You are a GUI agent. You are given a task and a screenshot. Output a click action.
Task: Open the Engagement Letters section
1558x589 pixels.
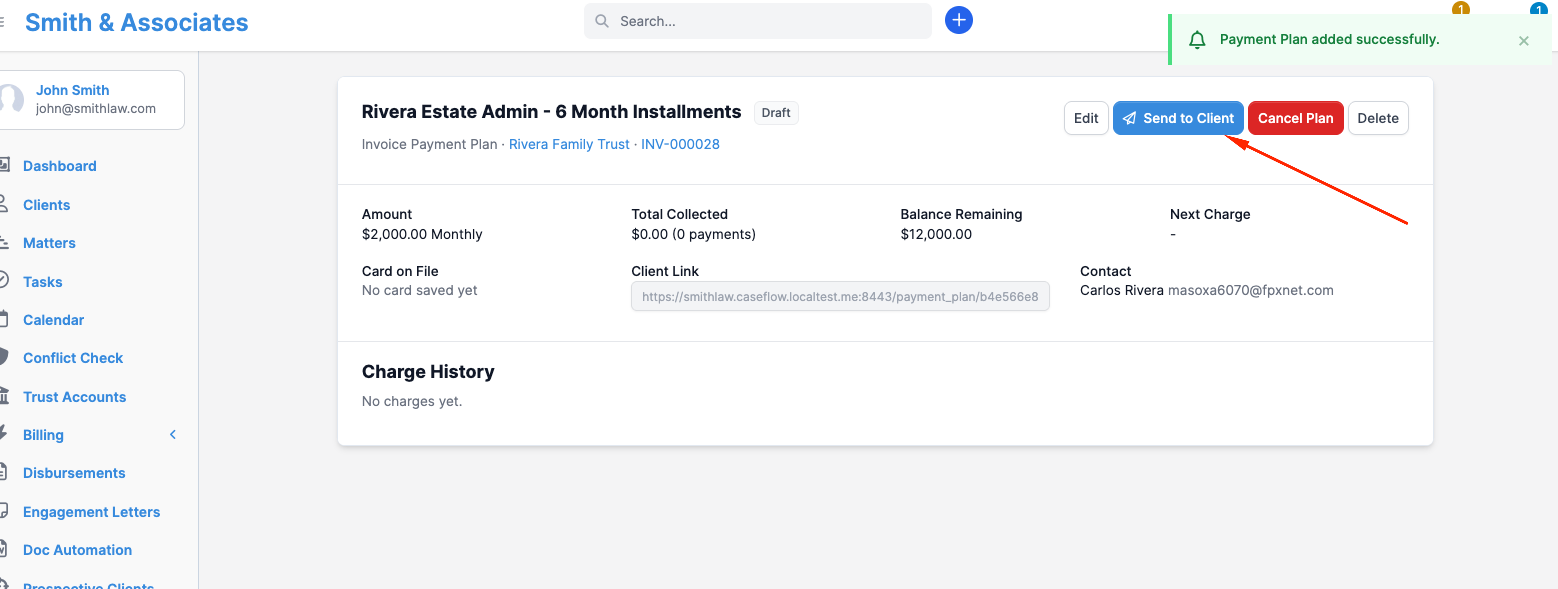(91, 512)
